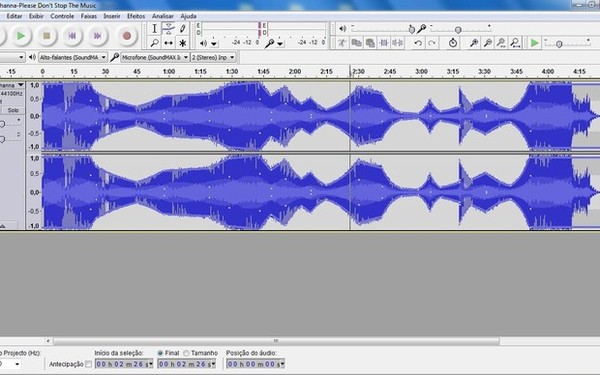Open output meter dropdown arrow

click(x=214, y=44)
